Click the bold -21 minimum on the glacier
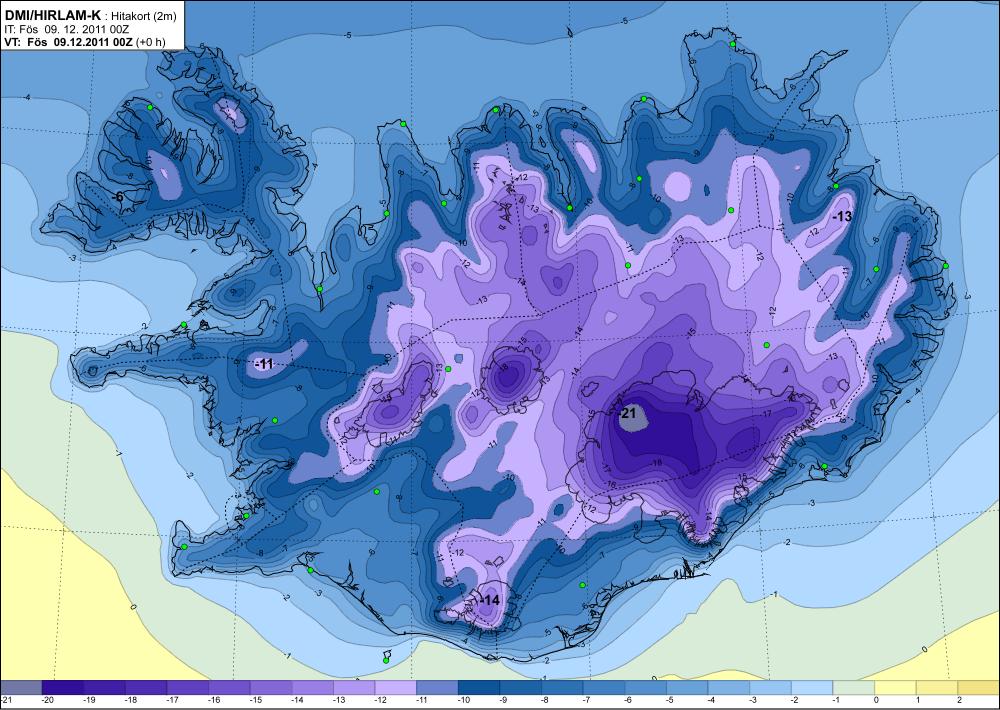1000x710 pixels. click(628, 414)
